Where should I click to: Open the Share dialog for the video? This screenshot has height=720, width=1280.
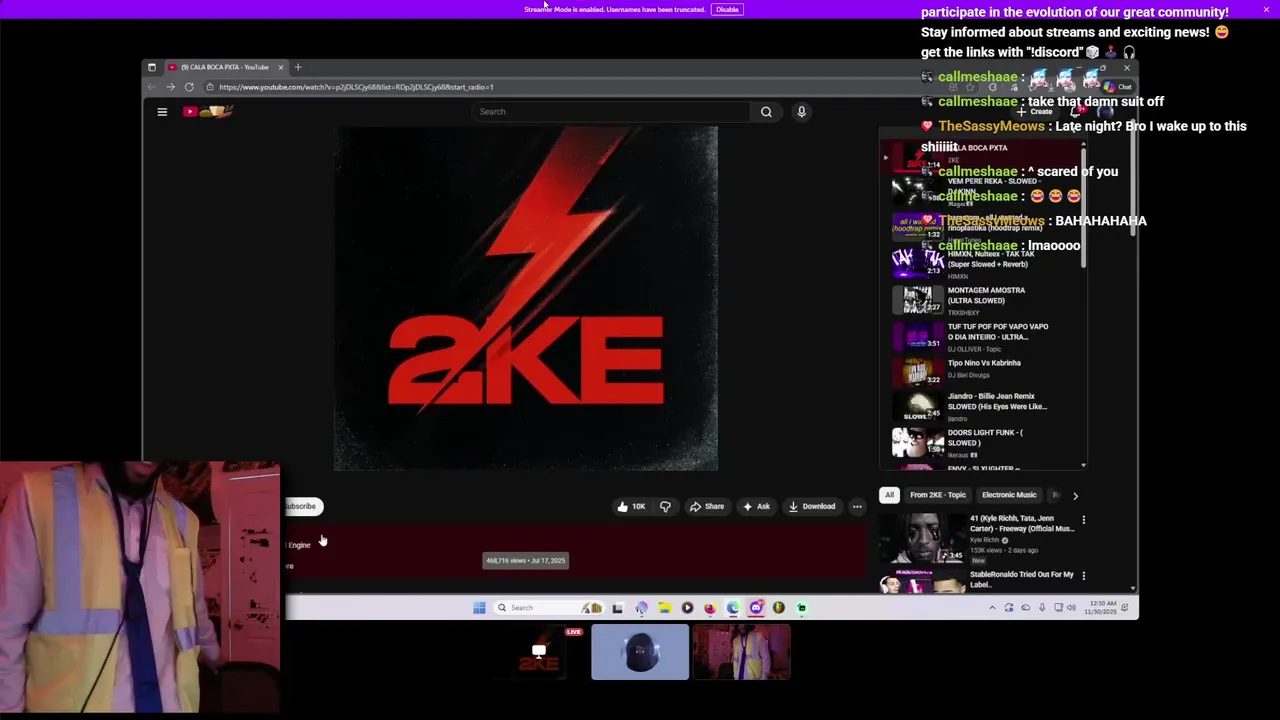(706, 506)
